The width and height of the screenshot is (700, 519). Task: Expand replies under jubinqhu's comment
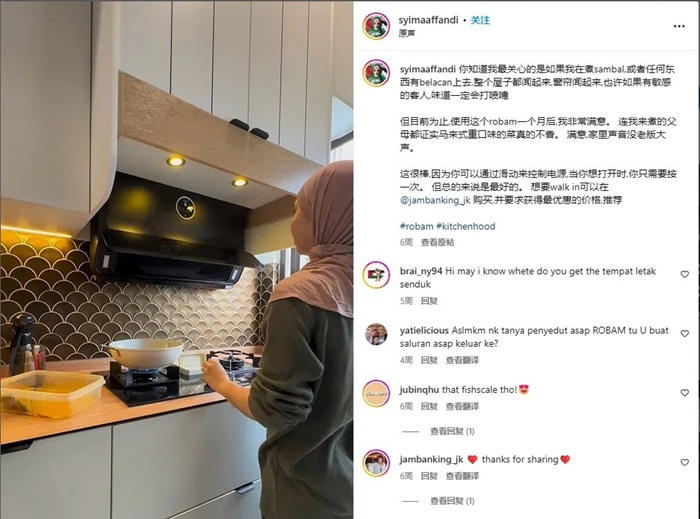452,431
